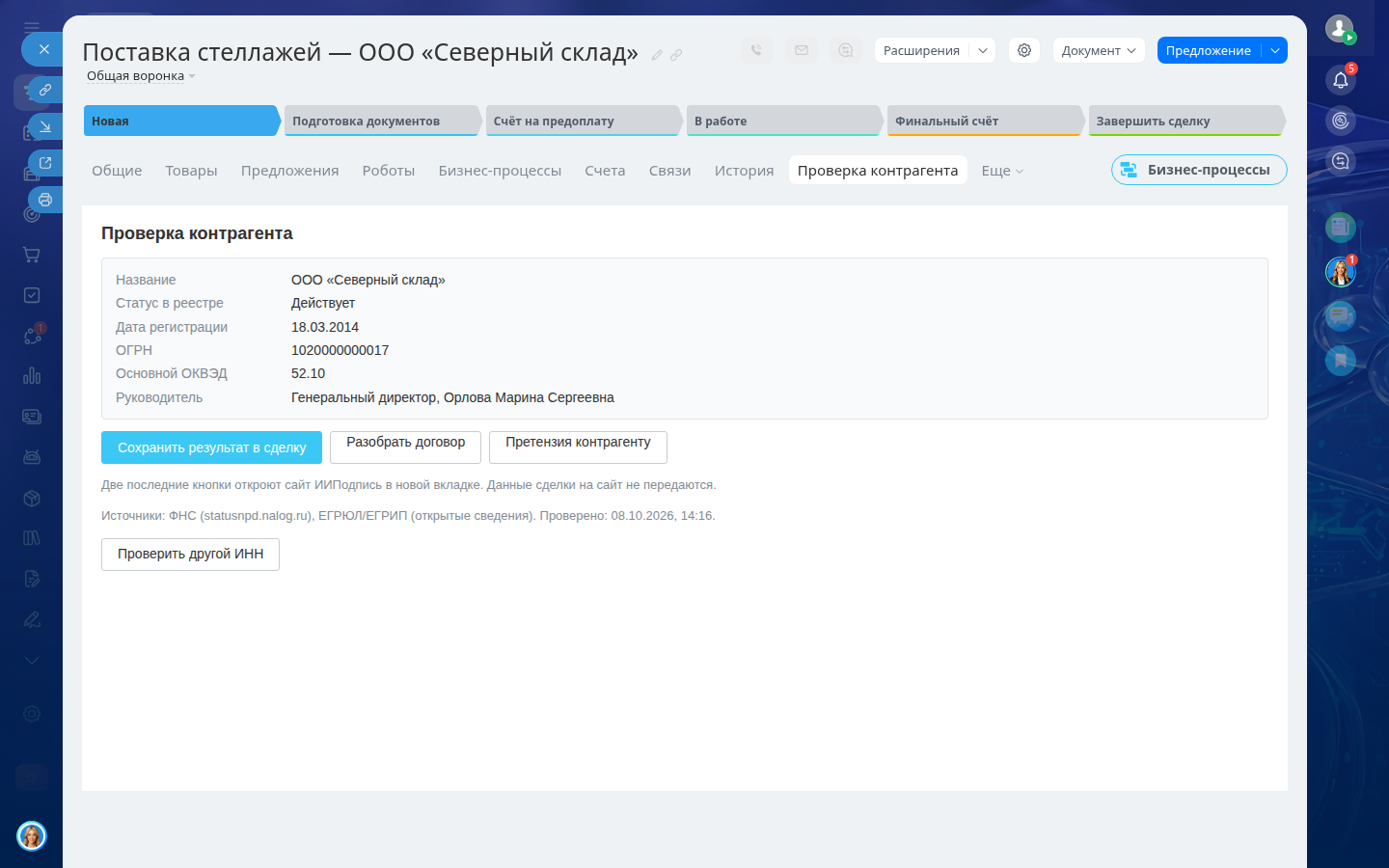Open the Счета tab

pyautogui.click(x=605, y=171)
